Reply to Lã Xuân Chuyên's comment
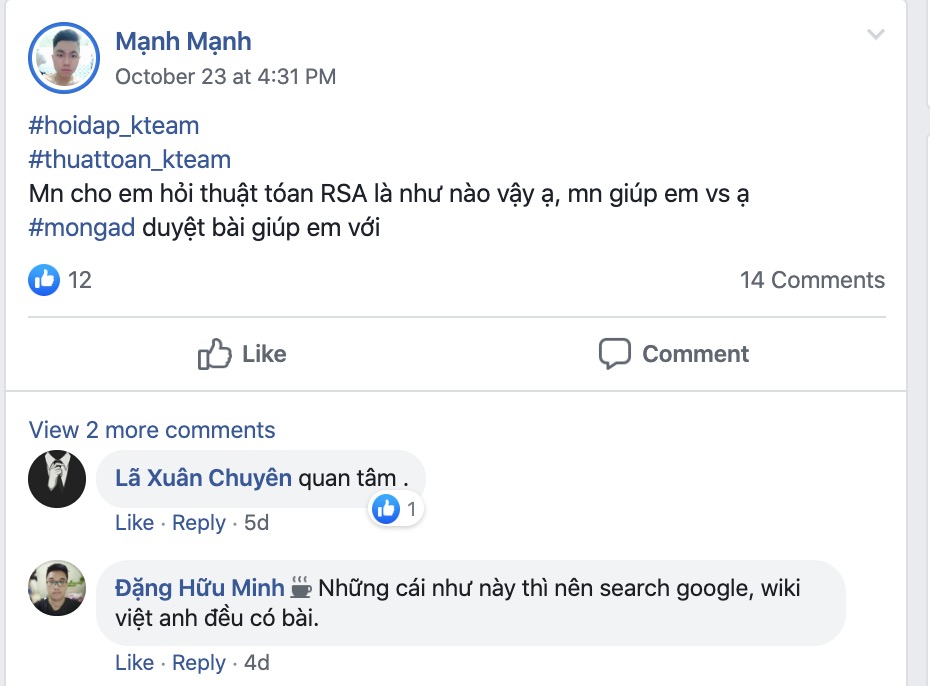This screenshot has width=930, height=686. [198, 522]
